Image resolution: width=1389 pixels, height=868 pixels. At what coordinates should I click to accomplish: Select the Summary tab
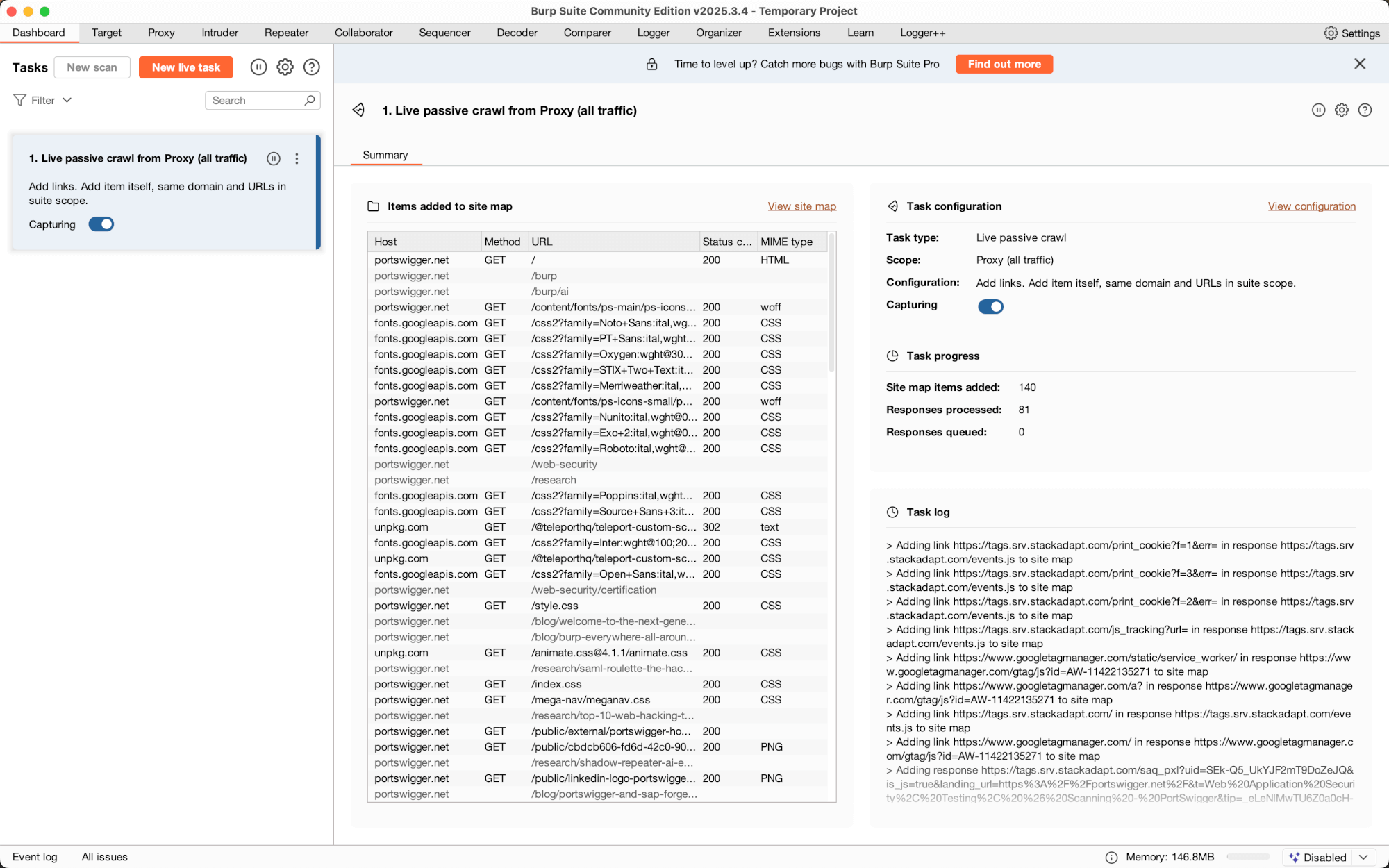click(x=385, y=156)
